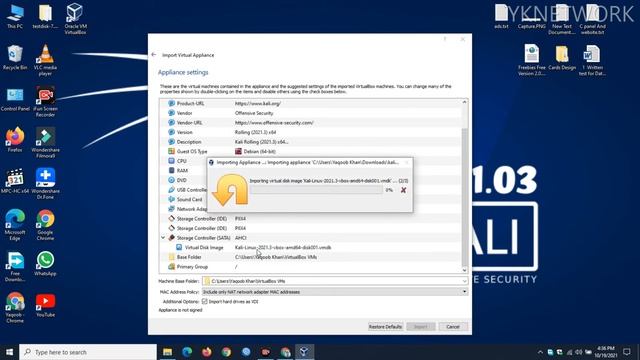Open the ads.txt file on the desktop
The height and width of the screenshot is (360, 640).
coord(502,16)
